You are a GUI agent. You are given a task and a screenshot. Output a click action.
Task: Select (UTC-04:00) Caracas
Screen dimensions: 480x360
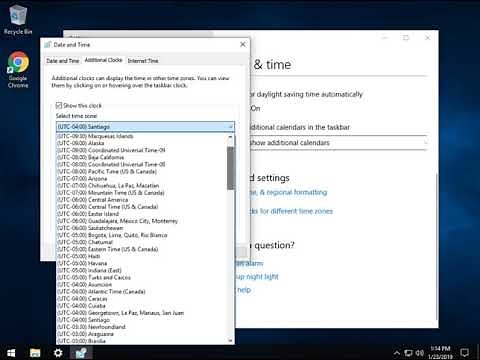click(142, 299)
